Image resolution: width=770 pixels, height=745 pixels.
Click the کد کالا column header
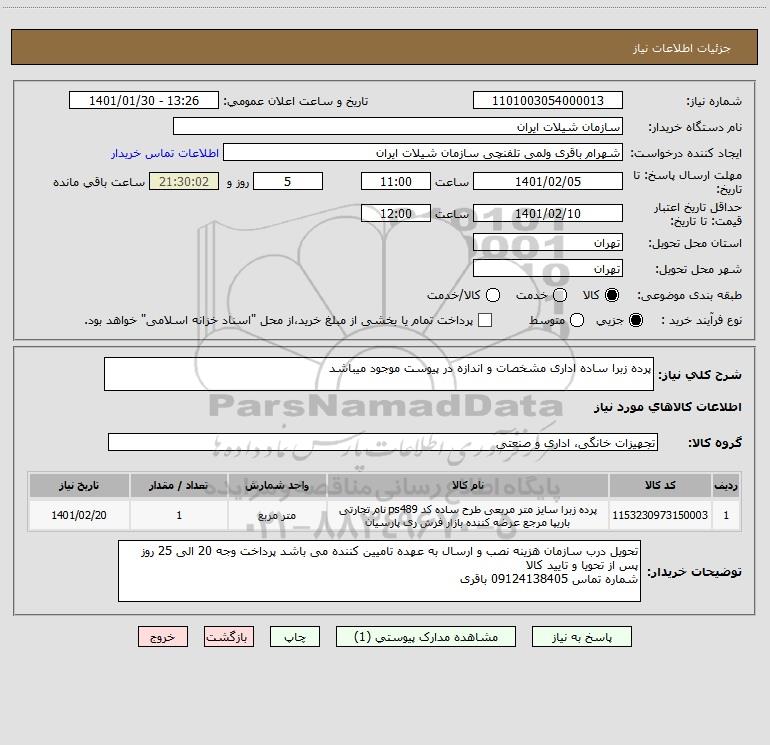[x=660, y=485]
